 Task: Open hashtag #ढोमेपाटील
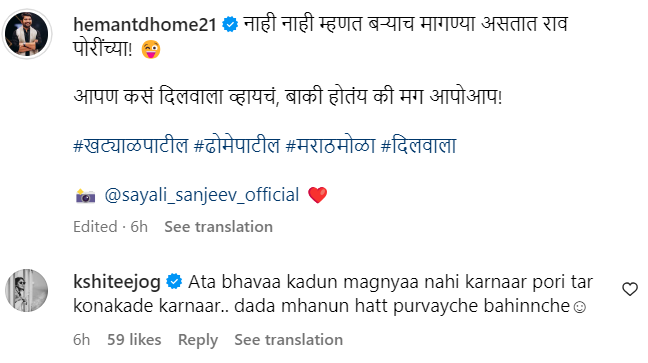pos(237,146)
